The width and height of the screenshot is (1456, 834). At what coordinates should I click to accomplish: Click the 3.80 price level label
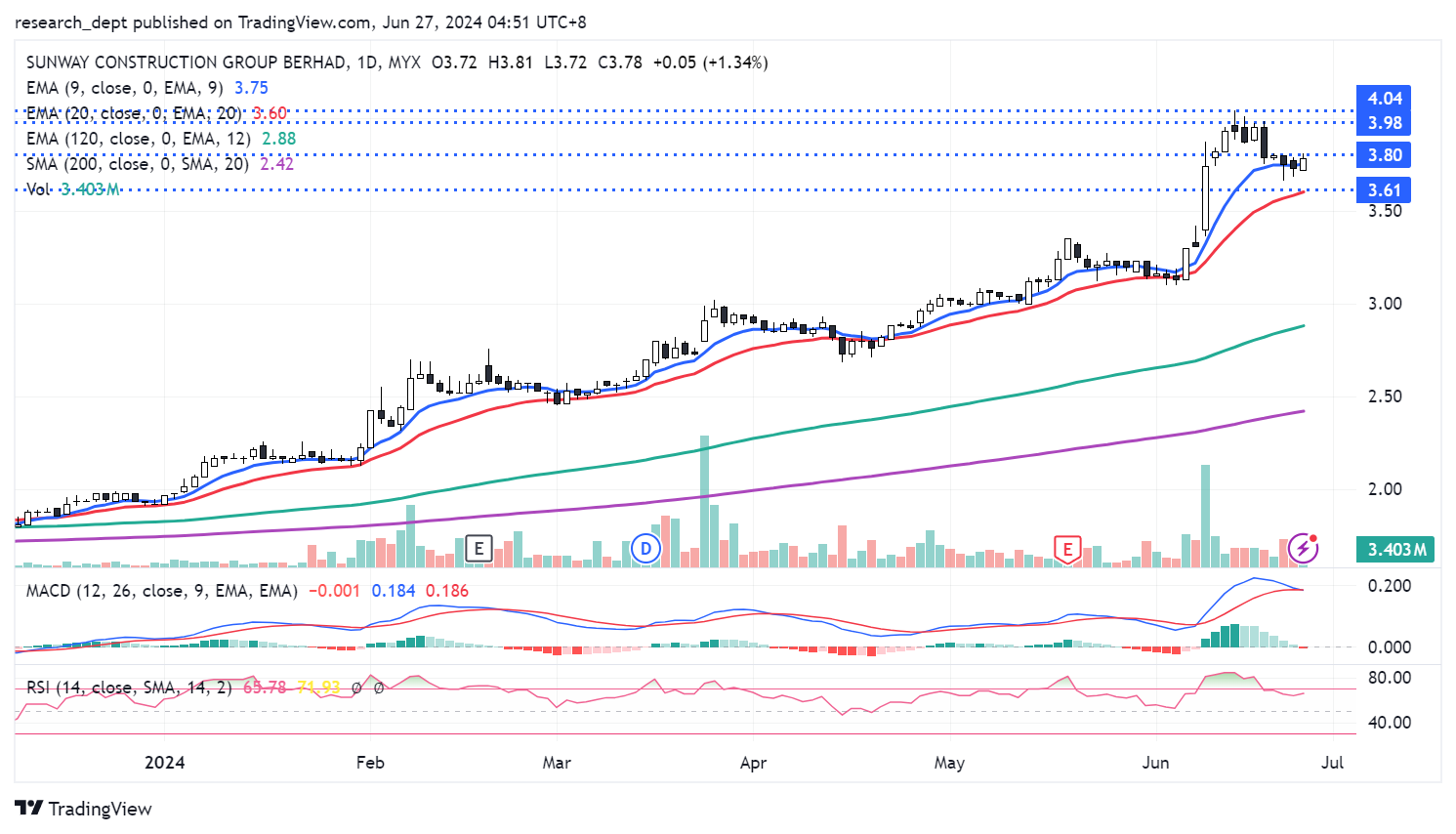tap(1384, 155)
